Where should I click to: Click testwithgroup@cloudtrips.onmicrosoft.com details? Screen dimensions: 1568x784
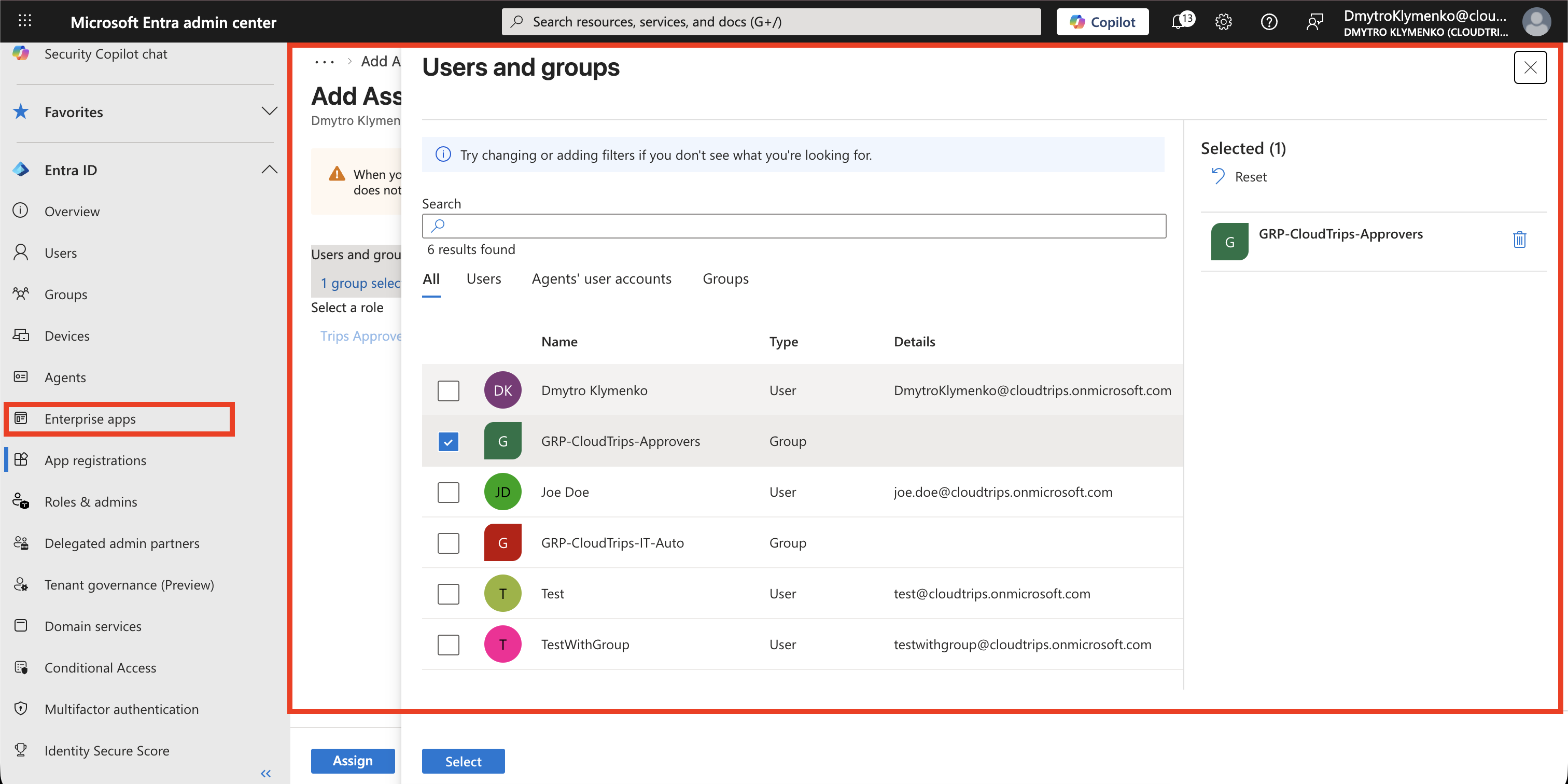1022,645
